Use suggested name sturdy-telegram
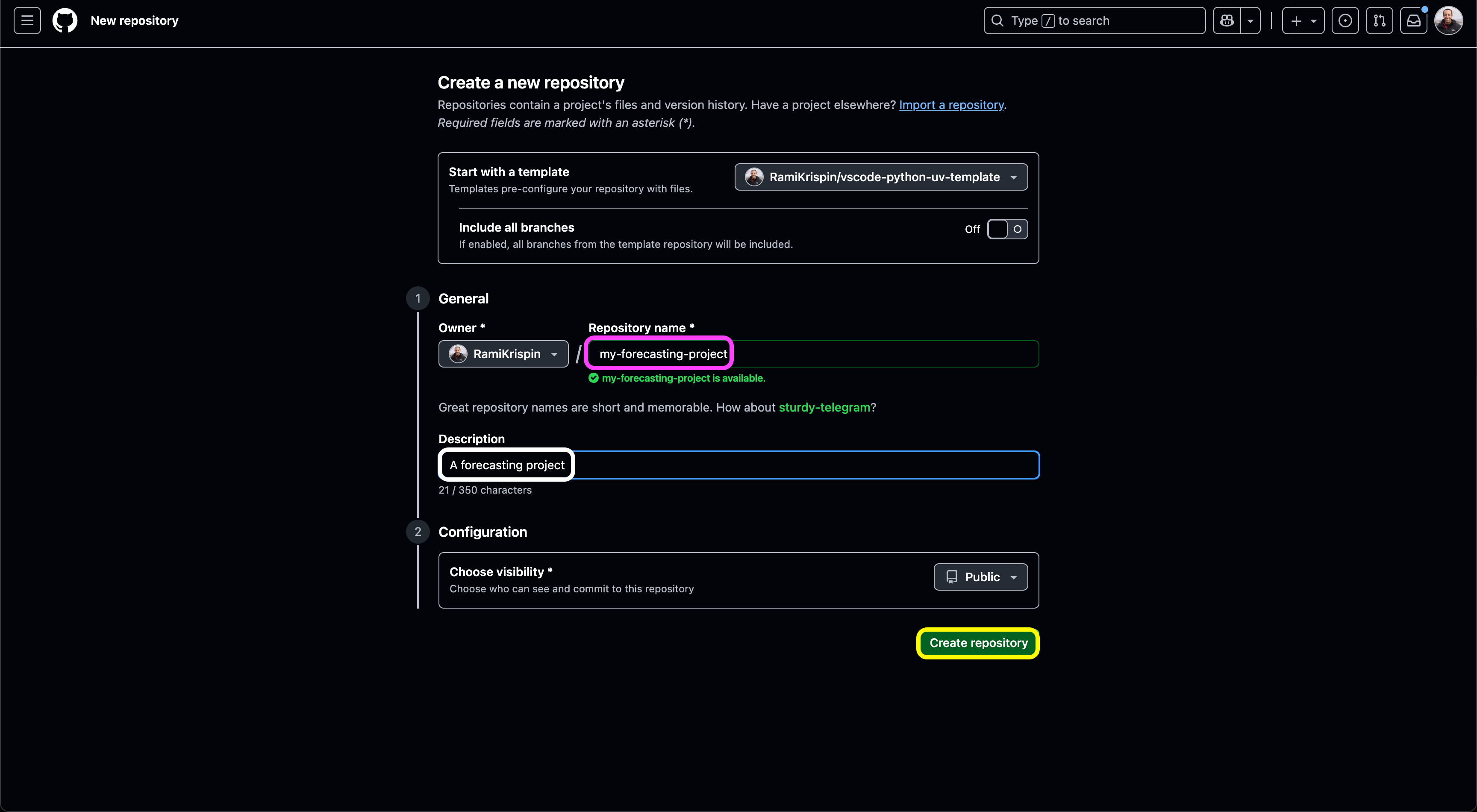Image resolution: width=1477 pixels, height=812 pixels. coord(824,407)
